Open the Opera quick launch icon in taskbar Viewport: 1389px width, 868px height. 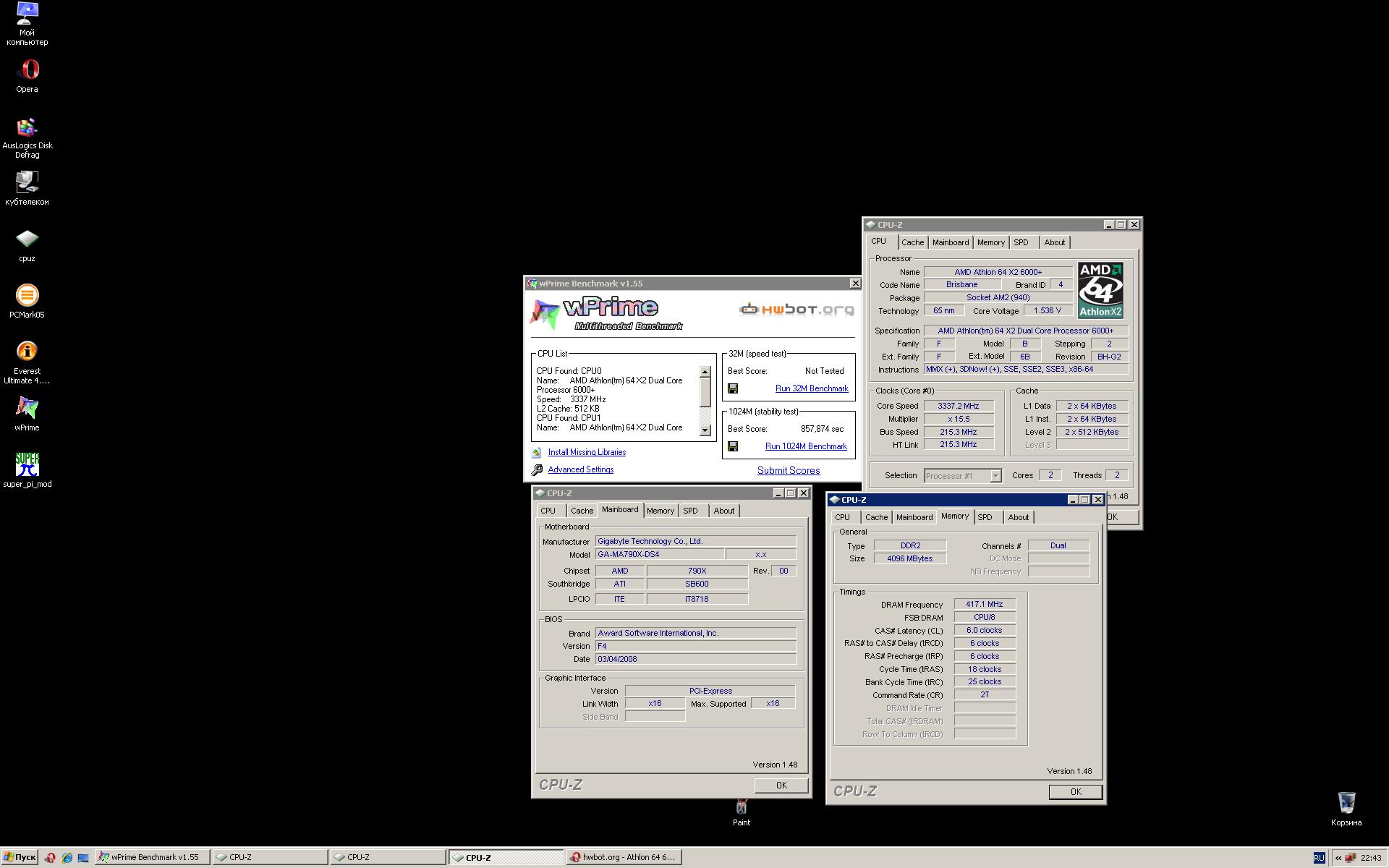click(x=50, y=858)
